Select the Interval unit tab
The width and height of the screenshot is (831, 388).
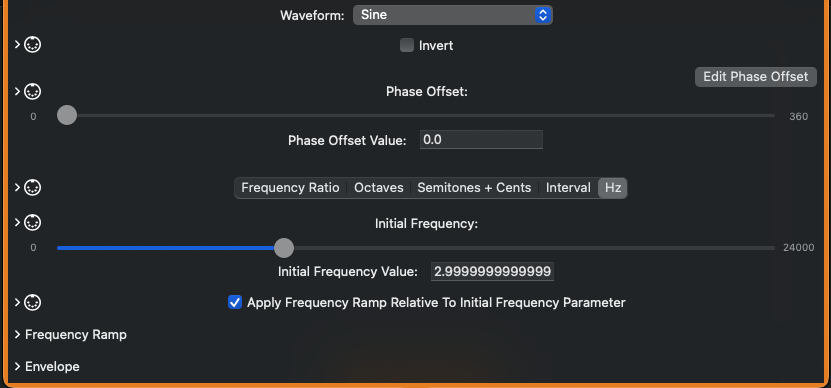(x=568, y=188)
